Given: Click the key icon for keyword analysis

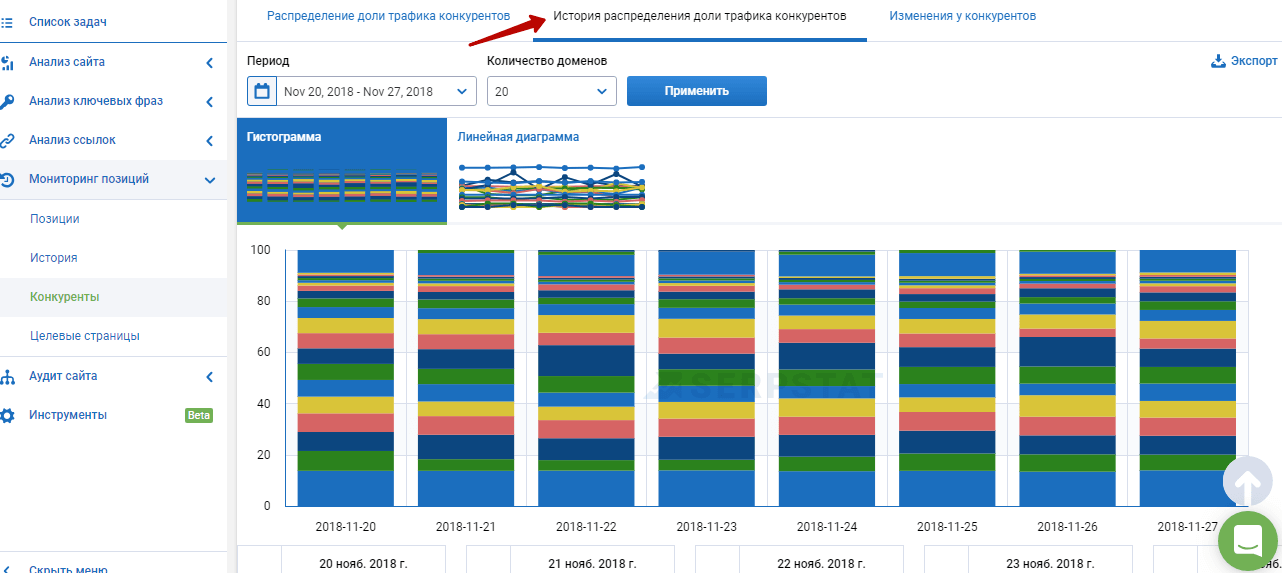Looking at the screenshot, I should [x=8, y=101].
